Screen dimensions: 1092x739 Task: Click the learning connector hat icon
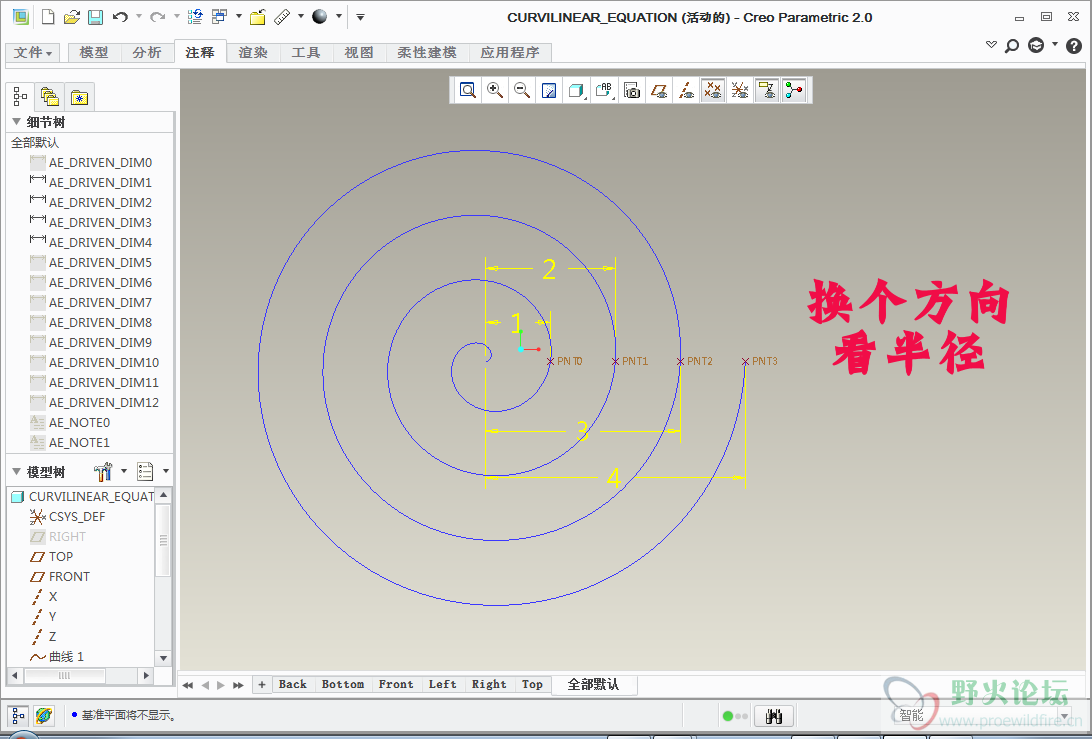click(1036, 46)
